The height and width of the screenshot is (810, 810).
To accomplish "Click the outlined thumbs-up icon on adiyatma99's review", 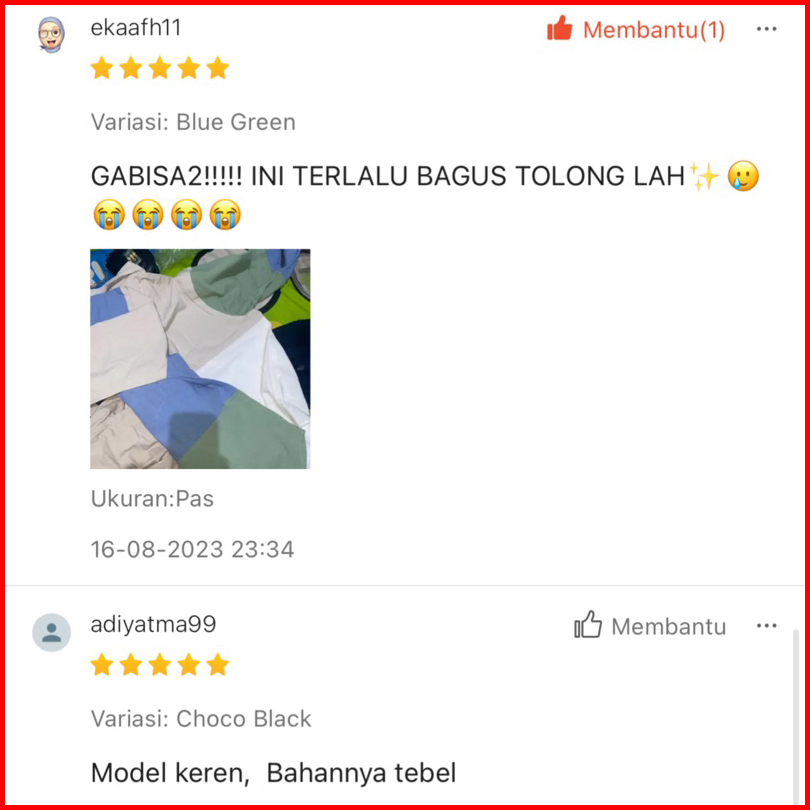I will pyautogui.click(x=588, y=625).
